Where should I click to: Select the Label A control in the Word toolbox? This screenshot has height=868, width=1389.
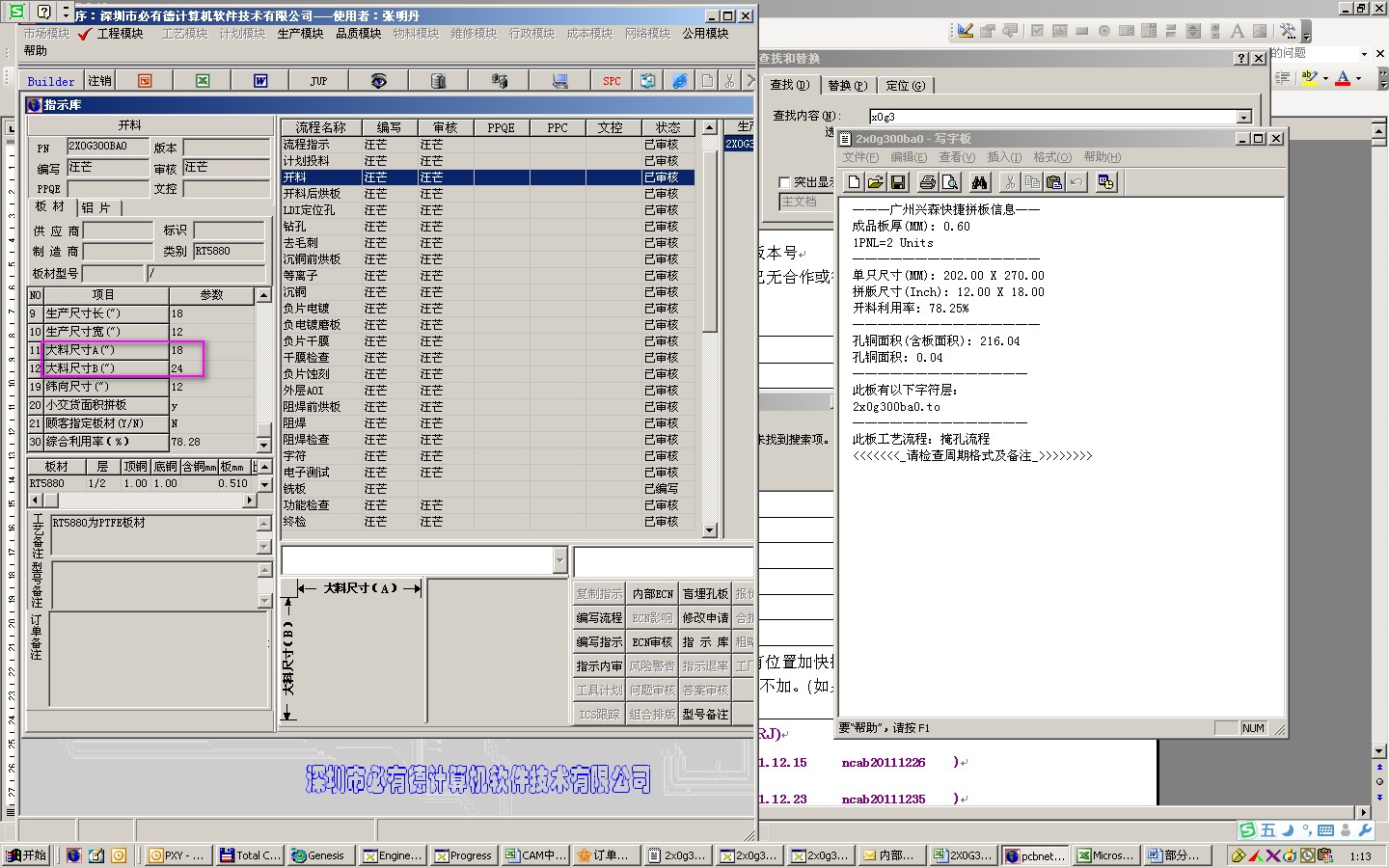pos(1238,32)
